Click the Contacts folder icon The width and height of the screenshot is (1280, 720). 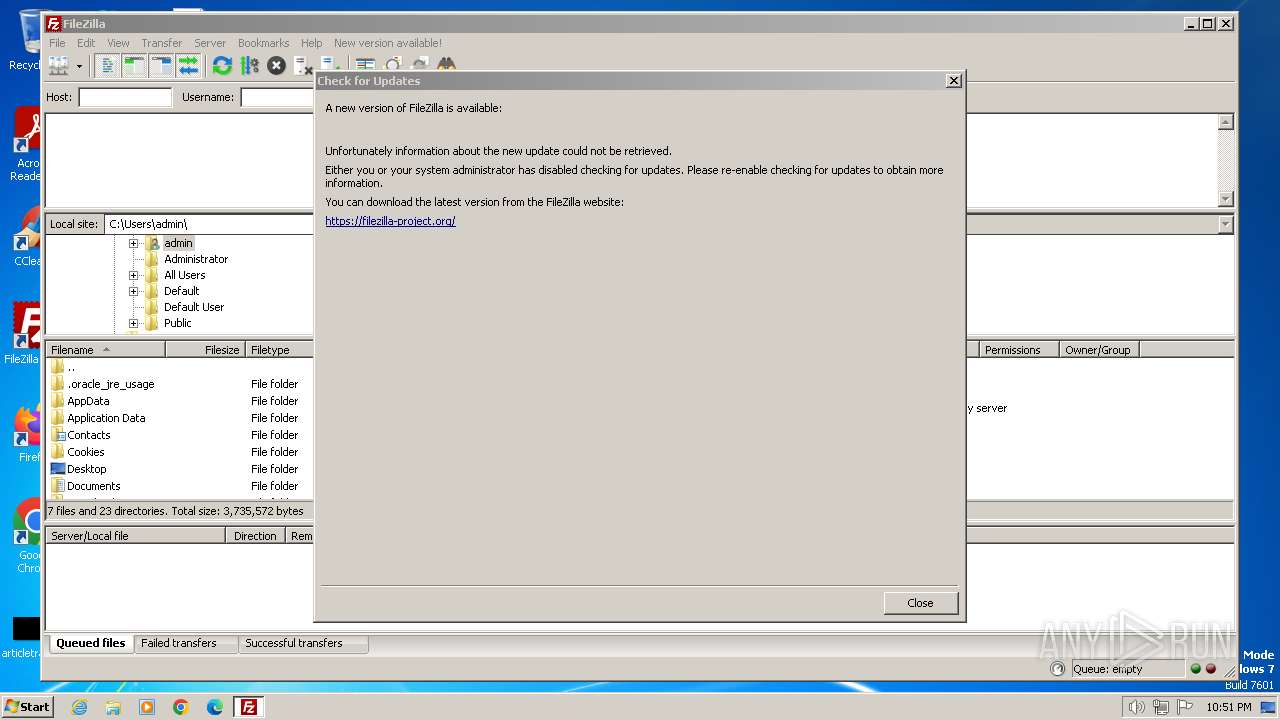[58, 435]
